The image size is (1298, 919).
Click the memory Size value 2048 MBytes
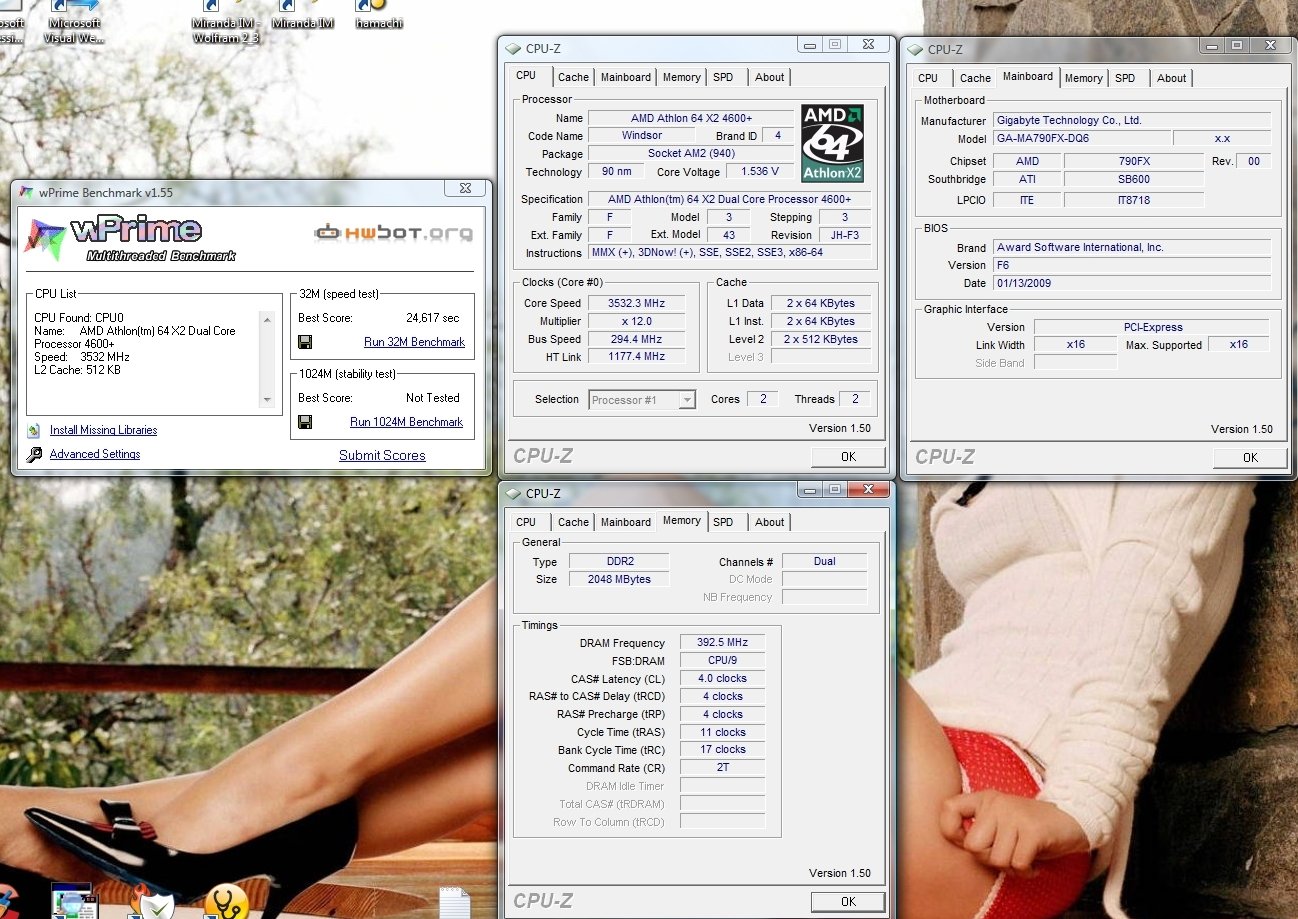(x=619, y=580)
